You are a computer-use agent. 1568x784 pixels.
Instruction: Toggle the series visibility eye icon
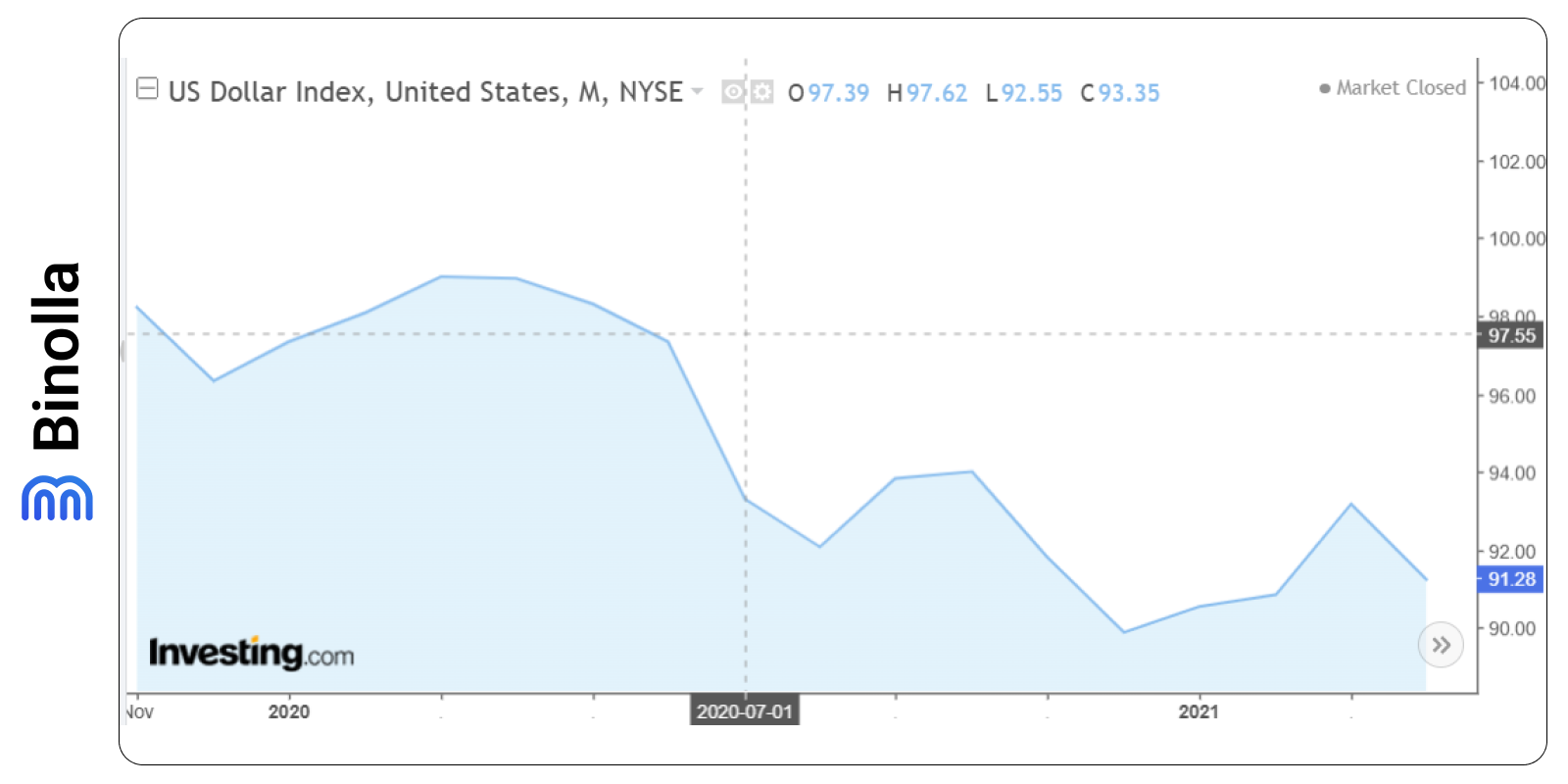pyautogui.click(x=732, y=92)
